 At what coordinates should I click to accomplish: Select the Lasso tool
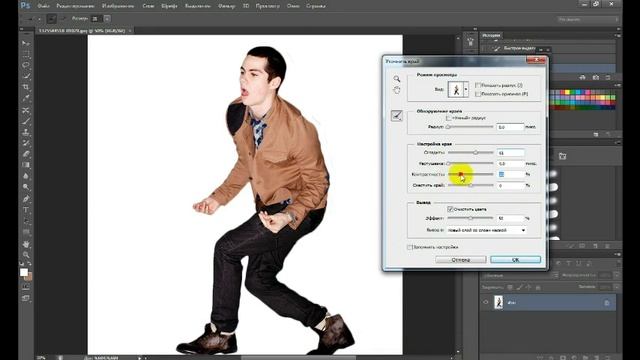pos(26,65)
